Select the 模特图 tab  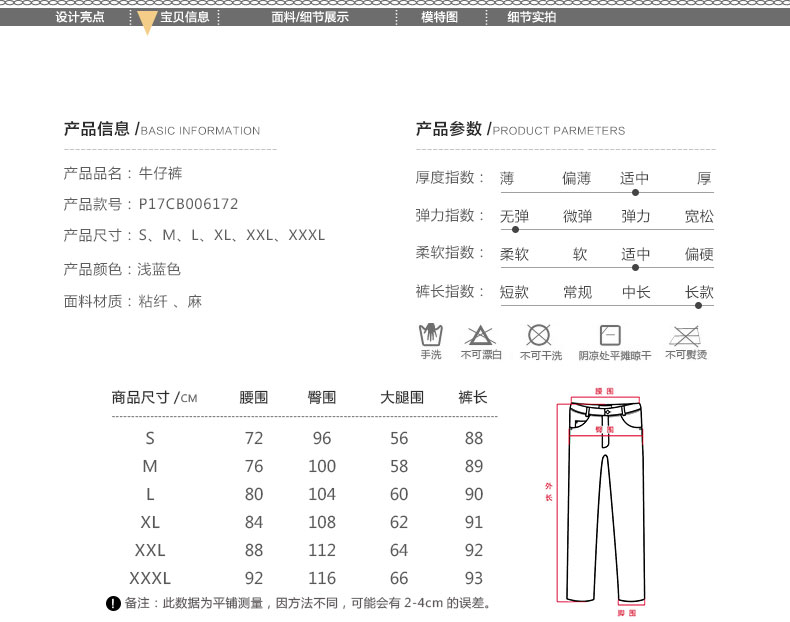click(x=439, y=17)
